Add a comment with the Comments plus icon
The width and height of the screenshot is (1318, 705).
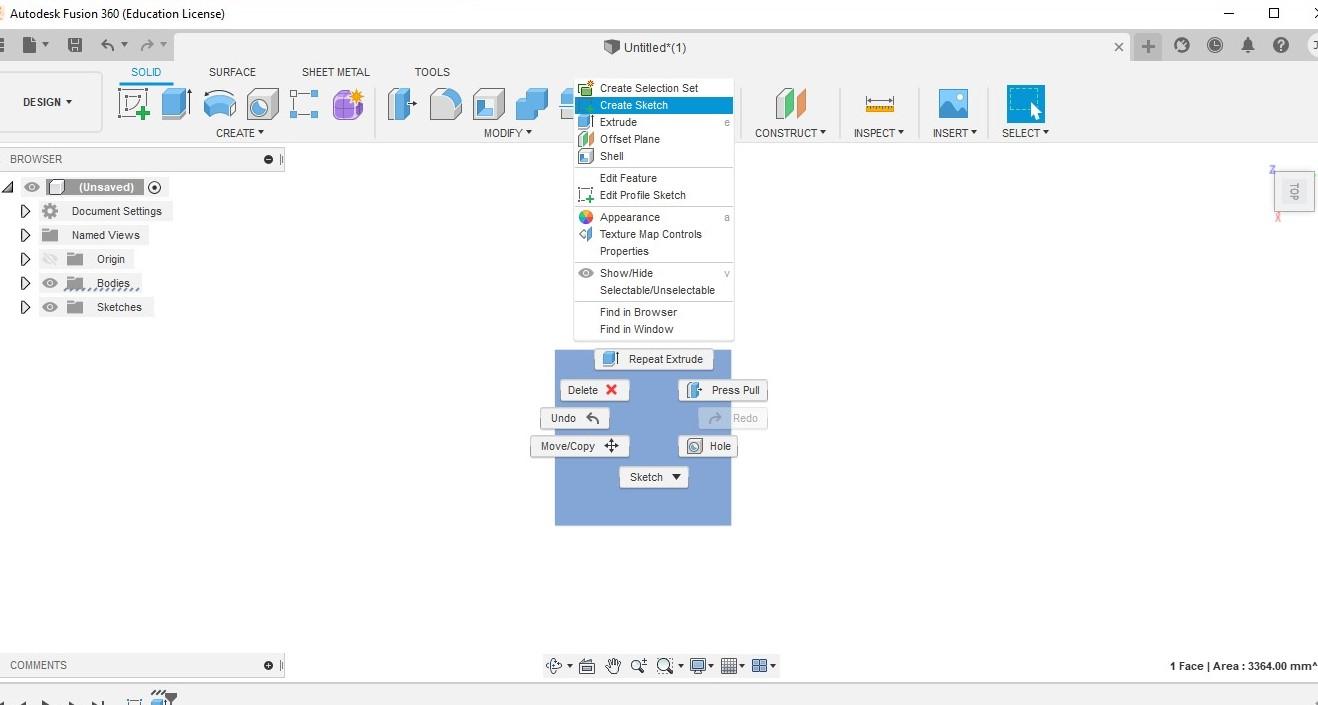(x=268, y=665)
